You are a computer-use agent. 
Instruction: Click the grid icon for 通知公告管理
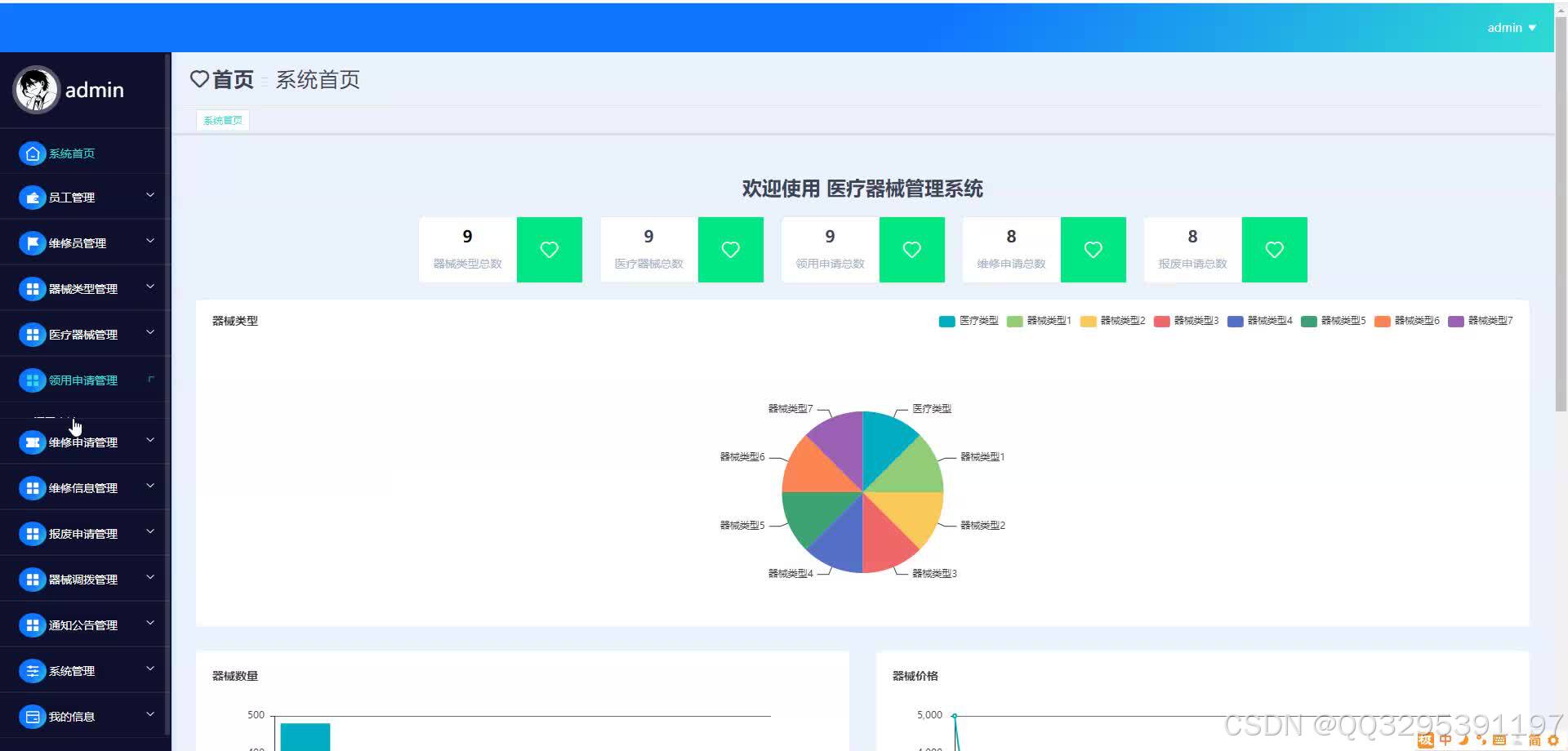[x=32, y=625]
